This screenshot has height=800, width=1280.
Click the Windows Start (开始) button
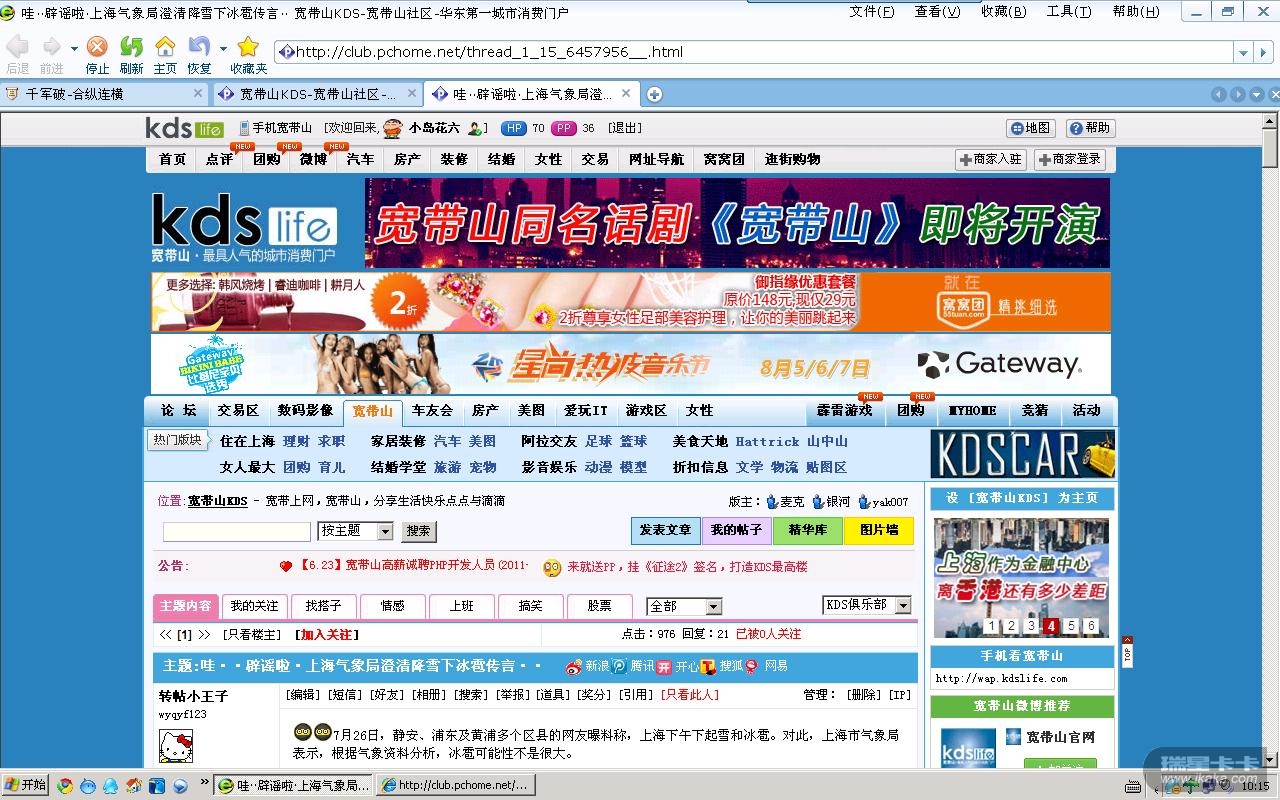25,785
